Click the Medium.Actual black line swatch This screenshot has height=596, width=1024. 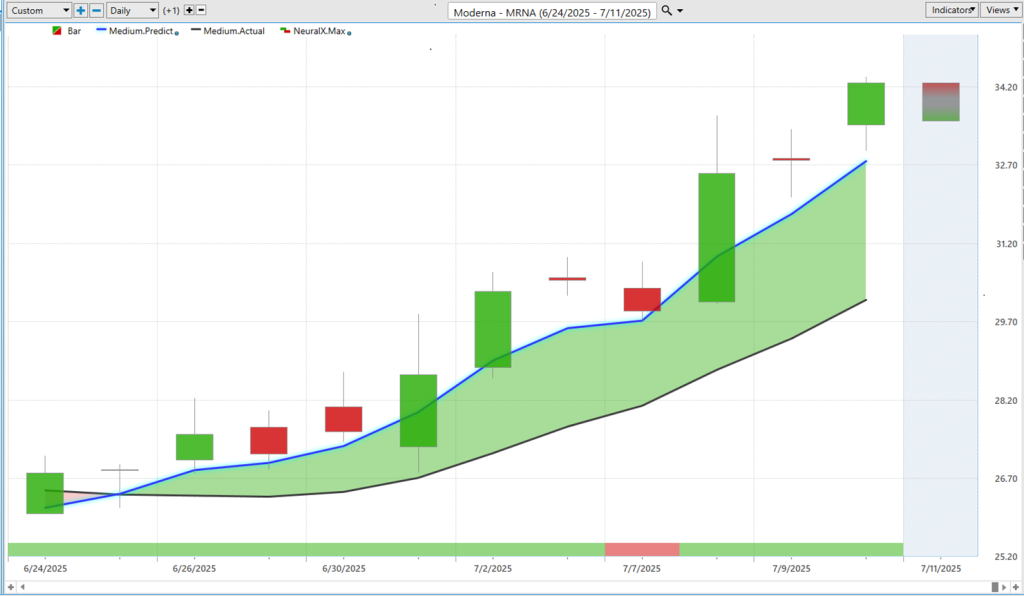click(x=196, y=30)
